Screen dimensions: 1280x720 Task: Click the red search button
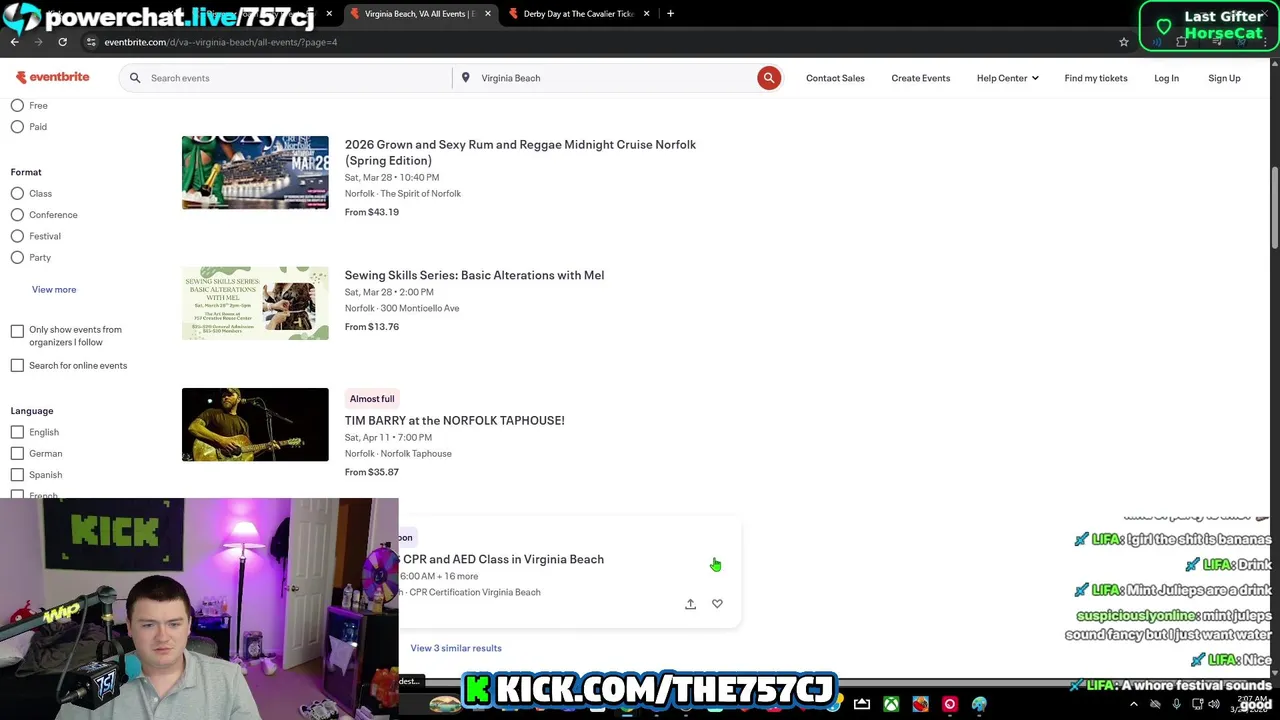[x=768, y=78]
